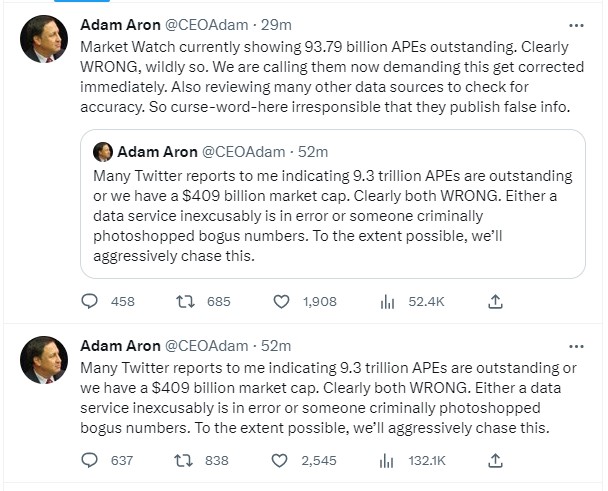View analytics for tweet with 132.1K views
This screenshot has height=491, width=608.
click(x=387, y=461)
